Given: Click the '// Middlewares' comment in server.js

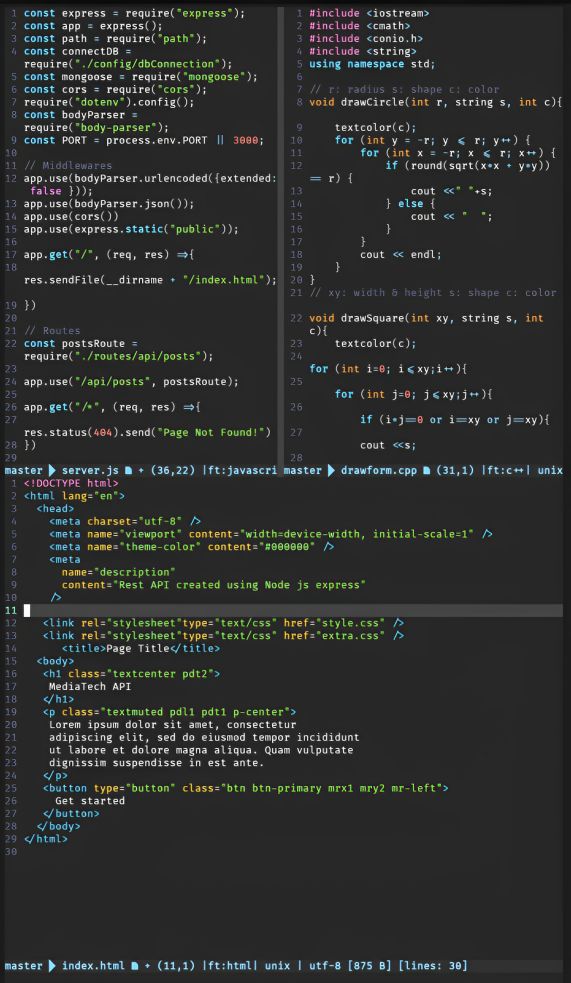Looking at the screenshot, I should 68,166.
